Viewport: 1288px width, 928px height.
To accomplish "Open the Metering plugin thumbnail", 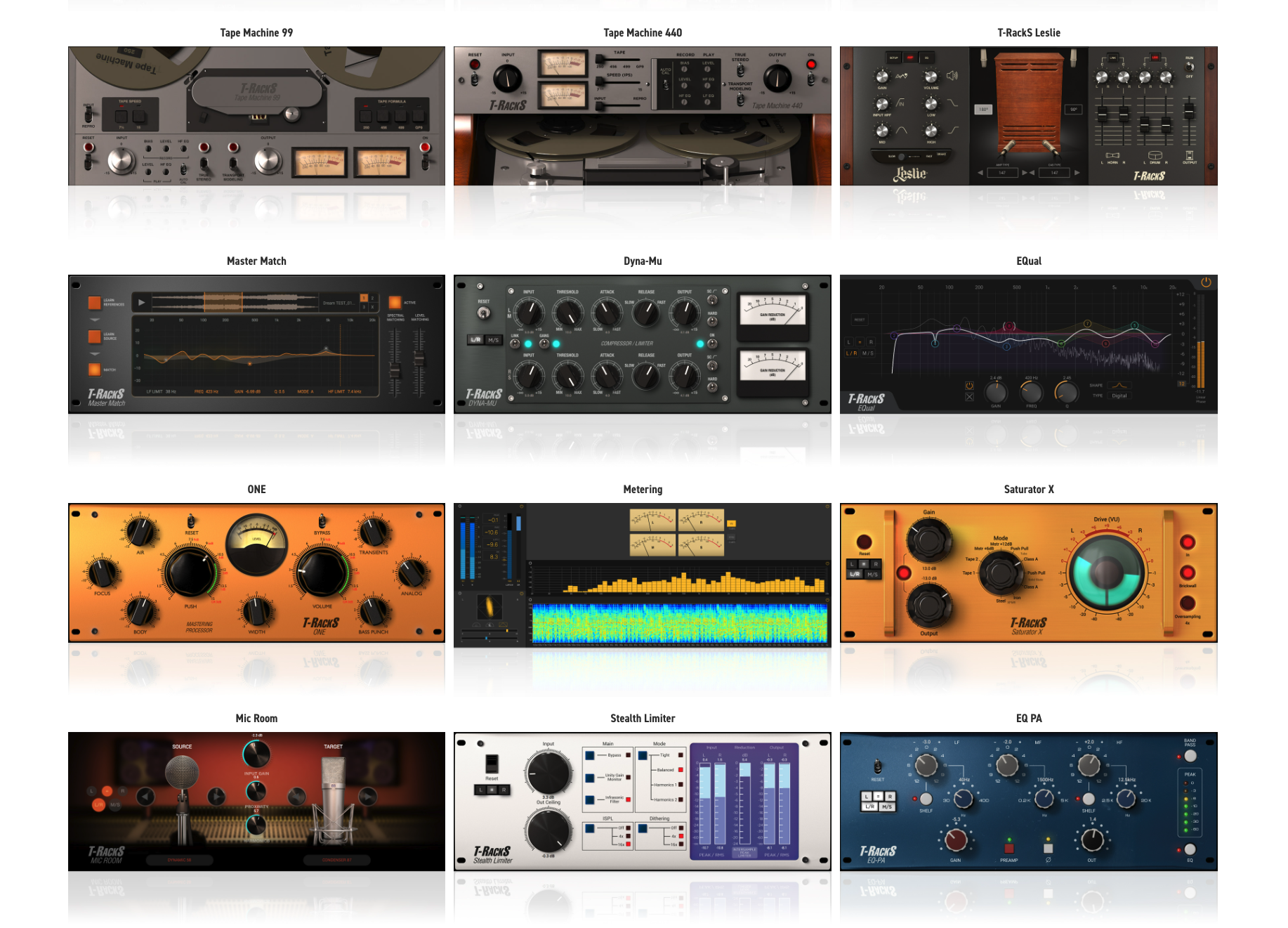I will click(x=643, y=575).
